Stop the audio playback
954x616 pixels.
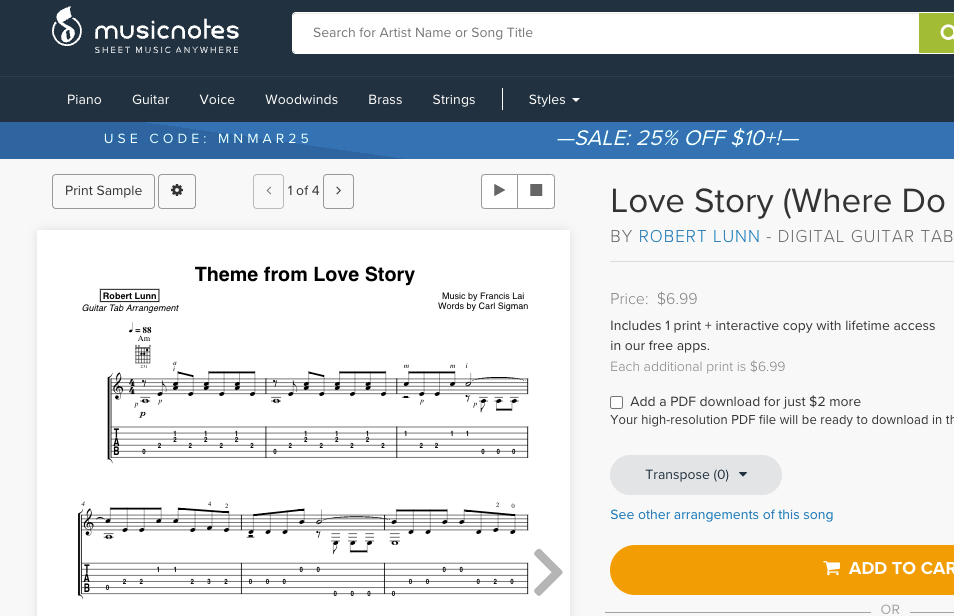point(536,191)
